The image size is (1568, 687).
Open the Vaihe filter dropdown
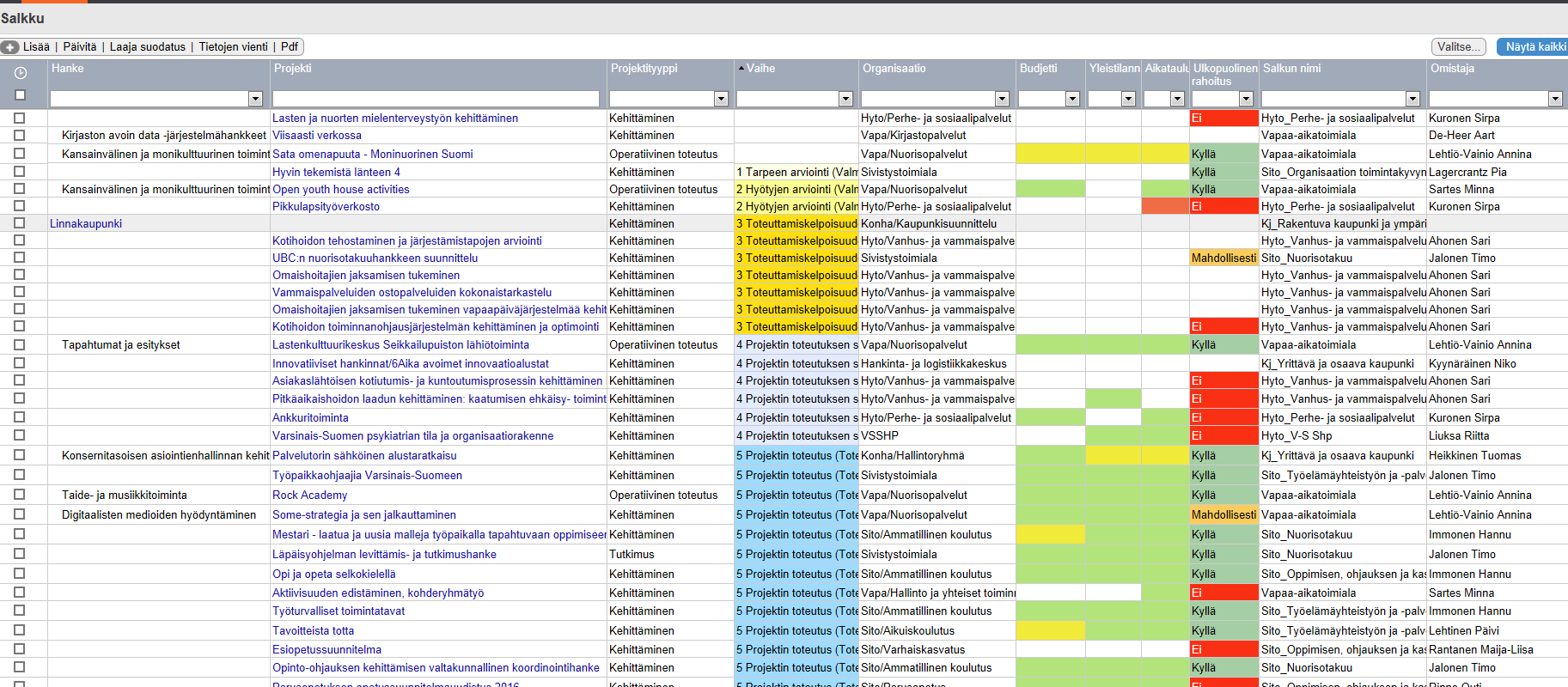tap(845, 99)
